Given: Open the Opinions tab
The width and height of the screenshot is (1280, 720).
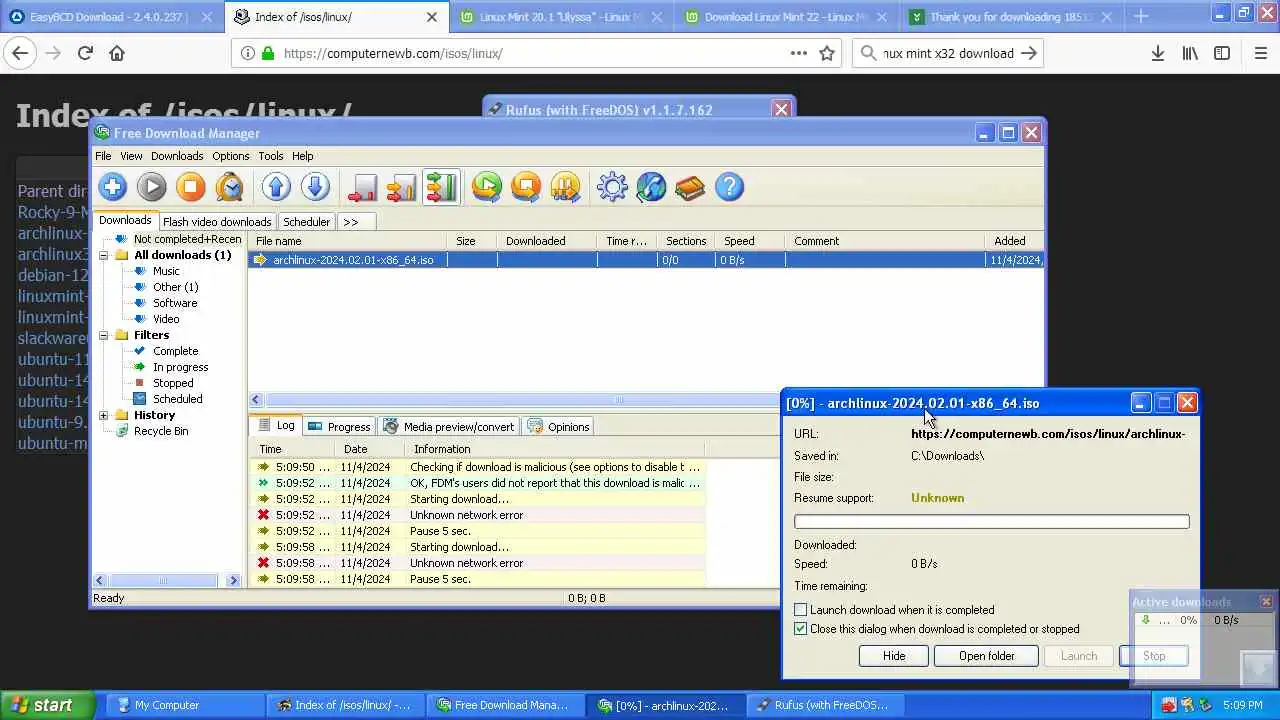Looking at the screenshot, I should (x=559, y=427).
